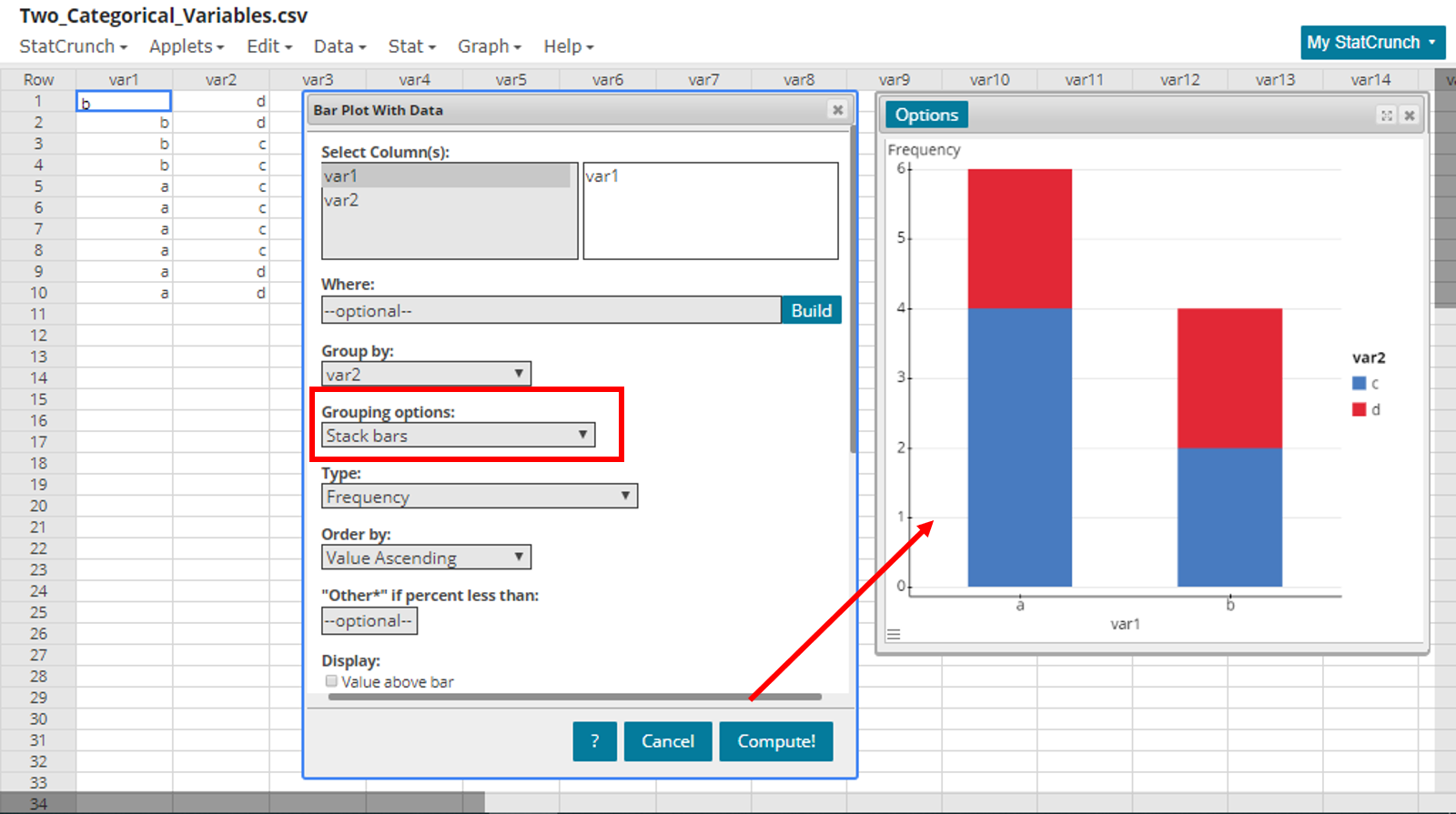Click the help question mark button
This screenshot has height=814, width=1456.
click(594, 741)
